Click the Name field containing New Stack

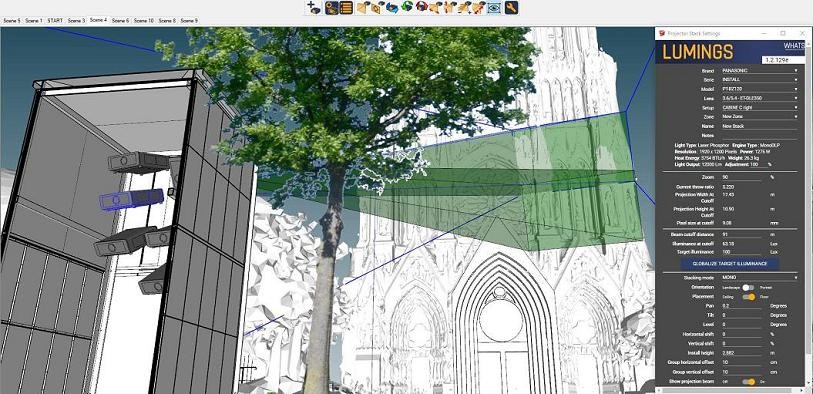[760, 126]
